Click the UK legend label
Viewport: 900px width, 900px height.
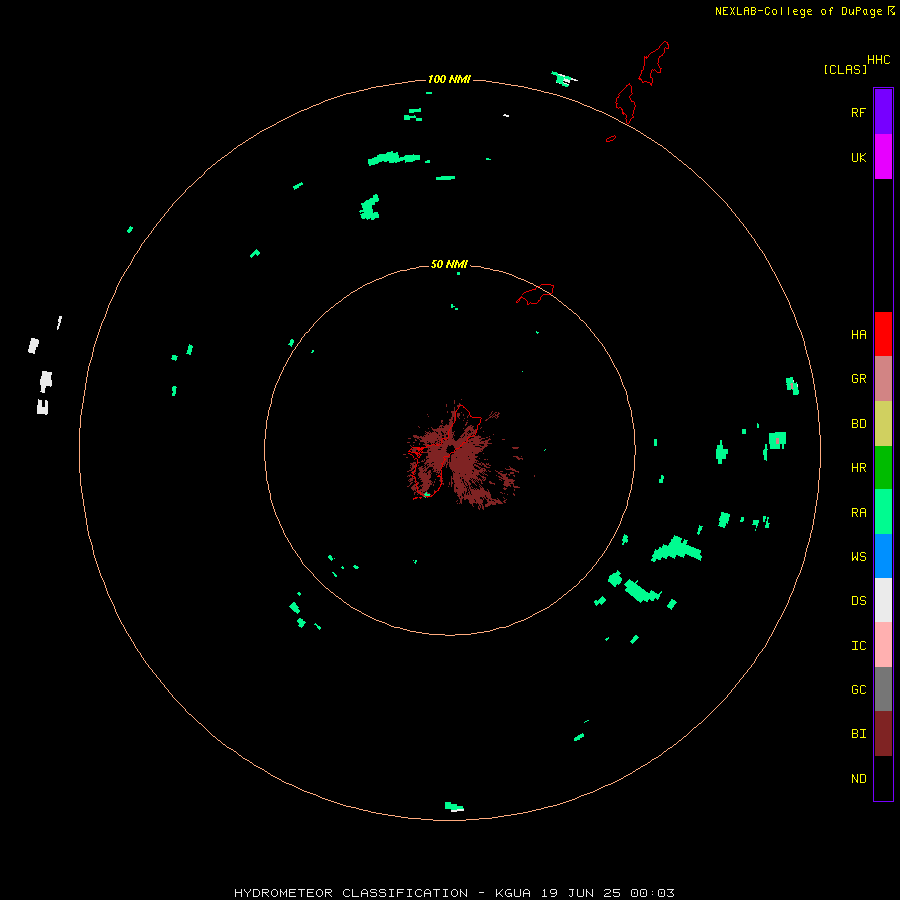click(x=858, y=157)
